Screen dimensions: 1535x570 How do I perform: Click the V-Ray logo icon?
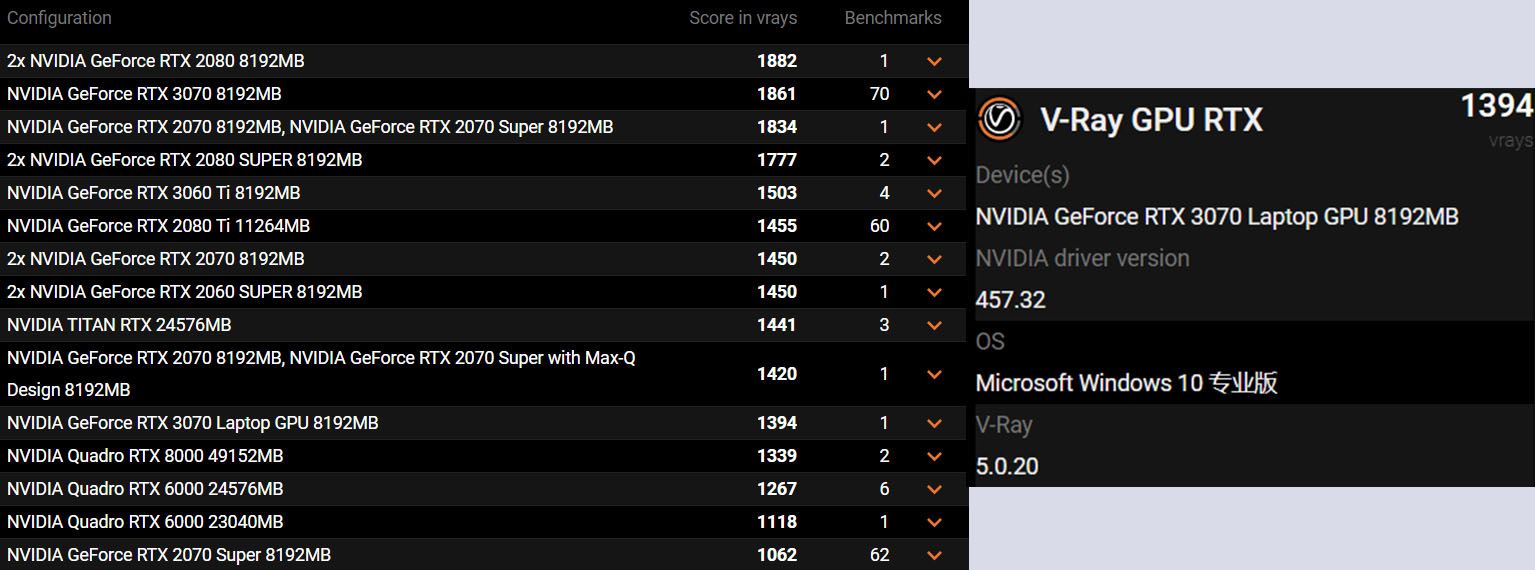click(x=999, y=119)
